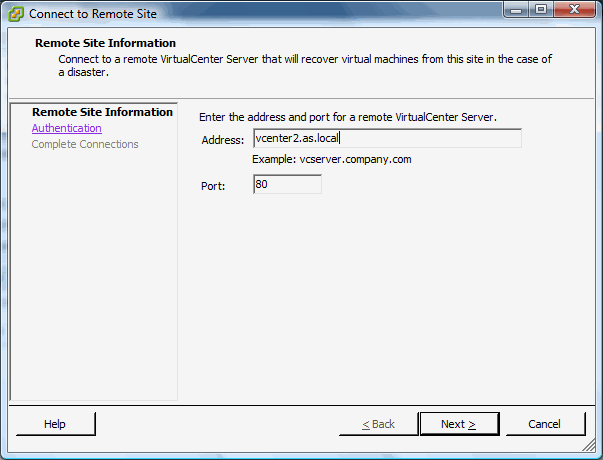Cancel the remote site connection wizard
The height and width of the screenshot is (460, 603).
pos(544,424)
